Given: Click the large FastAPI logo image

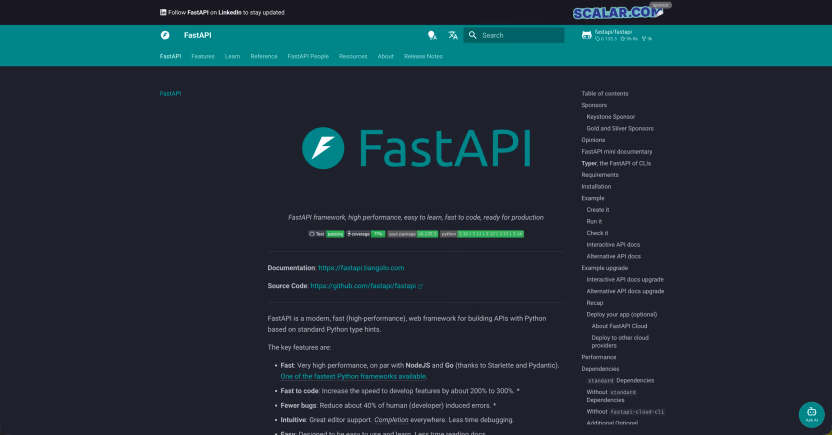Looking at the screenshot, I should (x=416, y=148).
